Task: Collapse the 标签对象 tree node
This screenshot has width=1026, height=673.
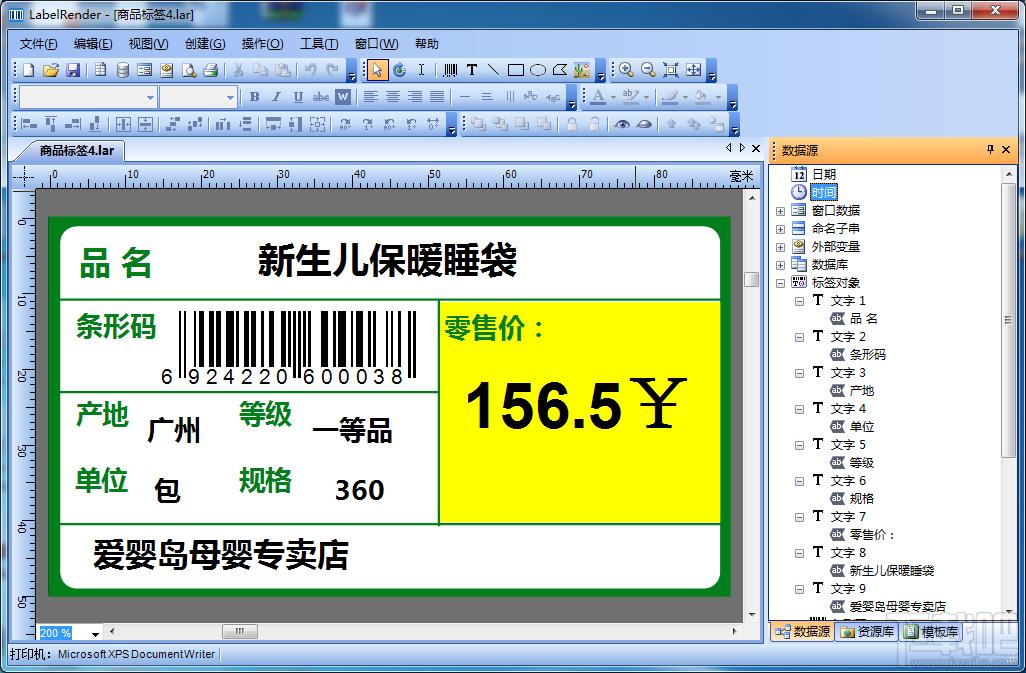Action: click(780, 283)
